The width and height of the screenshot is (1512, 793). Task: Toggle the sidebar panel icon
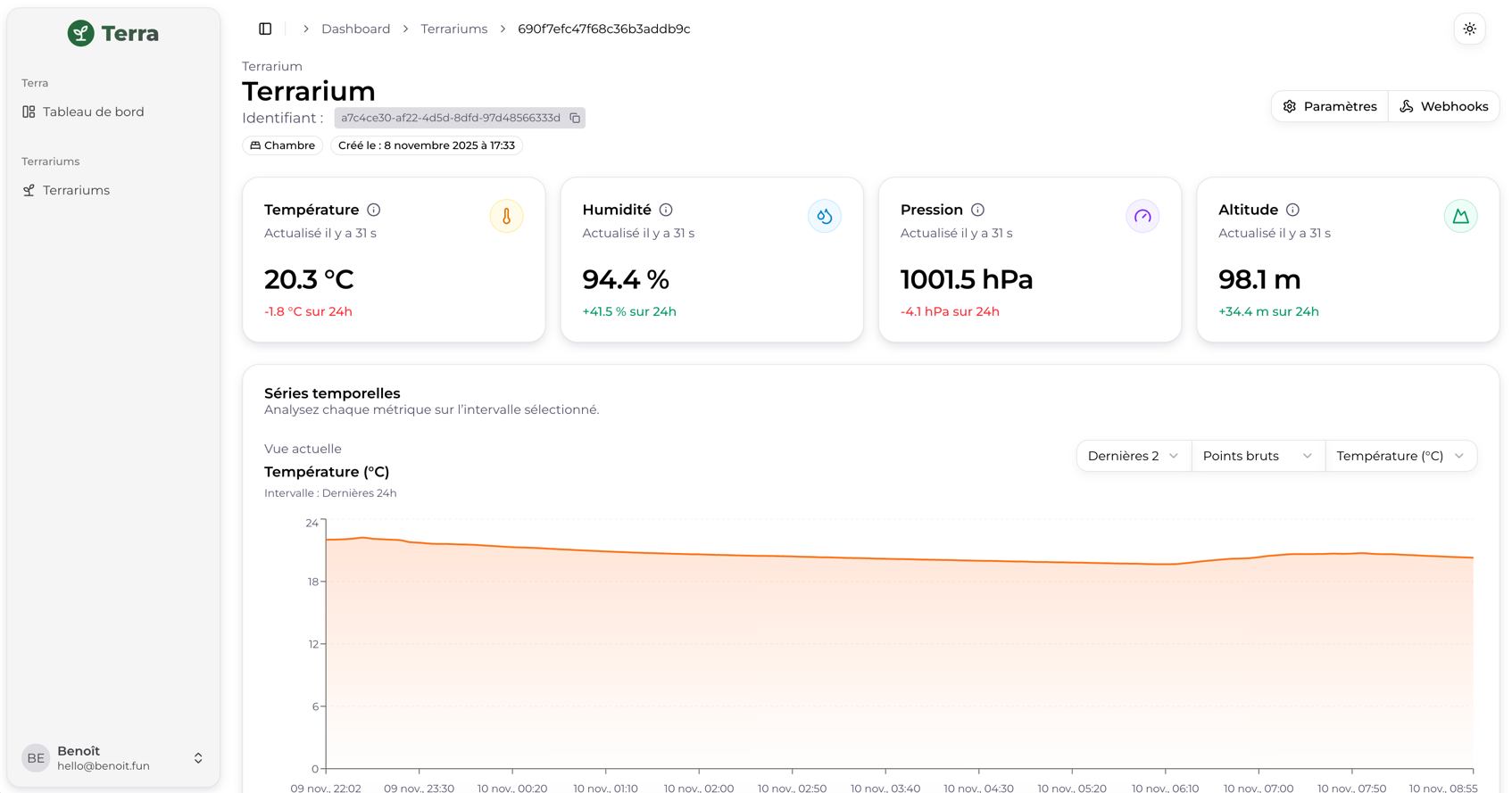pyautogui.click(x=265, y=29)
